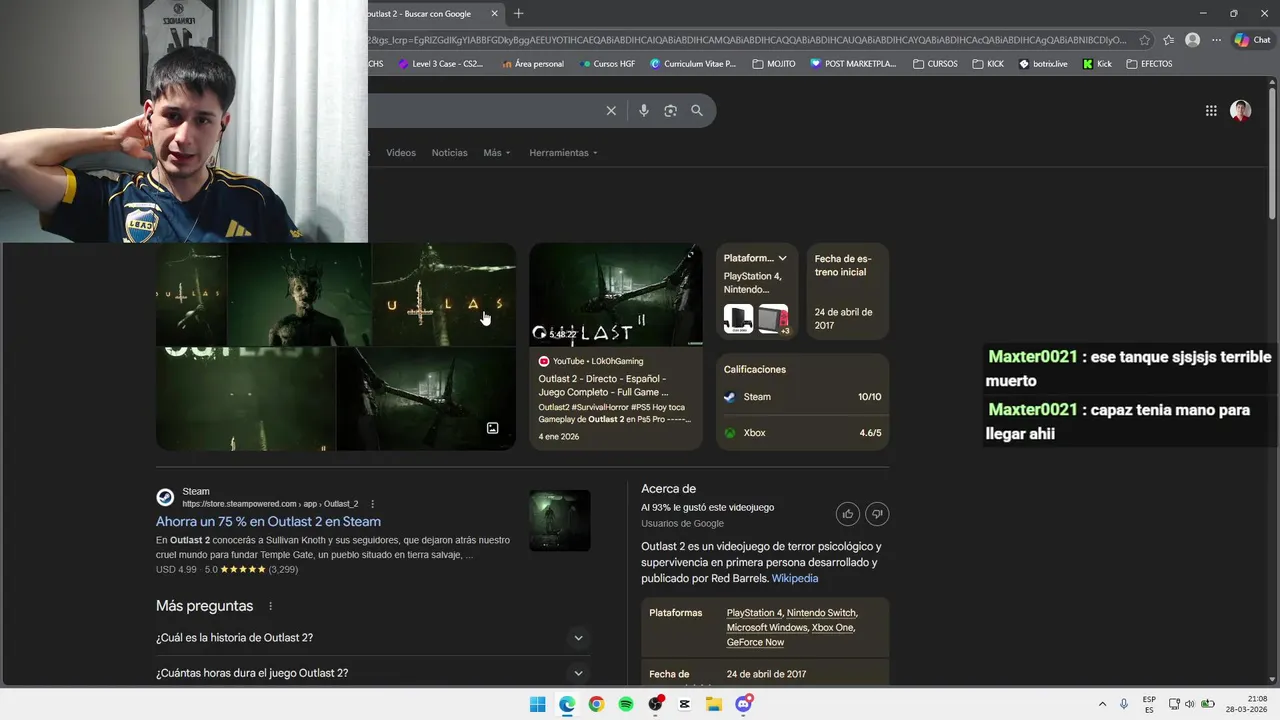Image resolution: width=1280 pixels, height=720 pixels.
Task: Click the browser address bar URL
Action: coord(750,40)
